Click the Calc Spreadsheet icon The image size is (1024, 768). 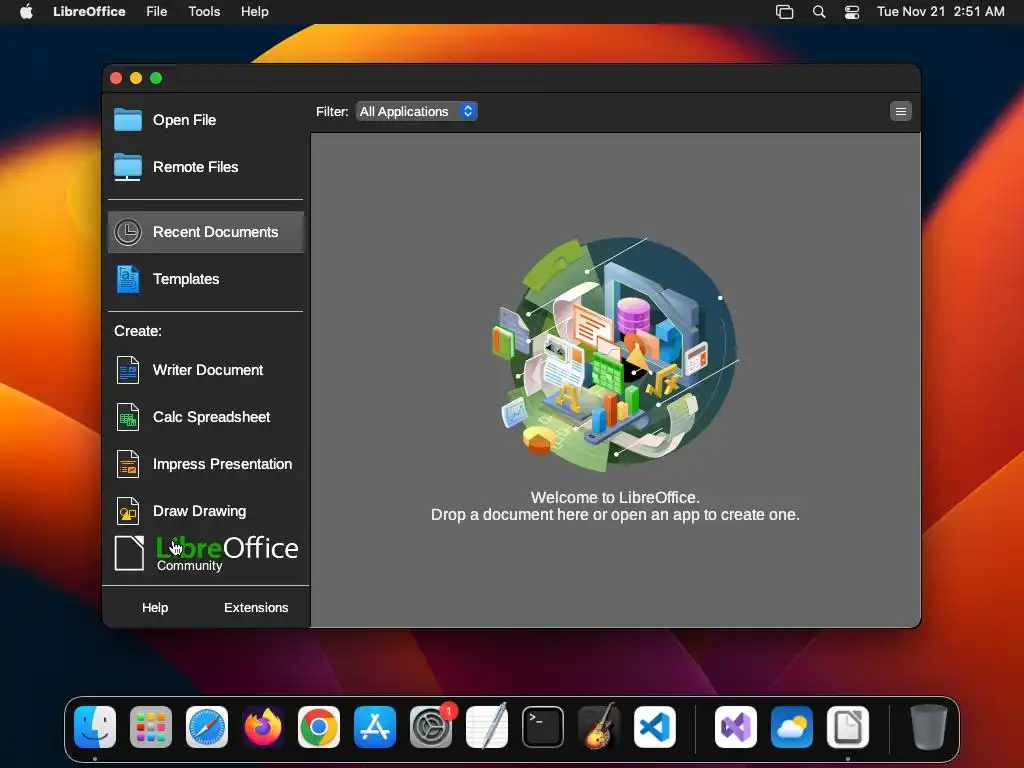[127, 417]
